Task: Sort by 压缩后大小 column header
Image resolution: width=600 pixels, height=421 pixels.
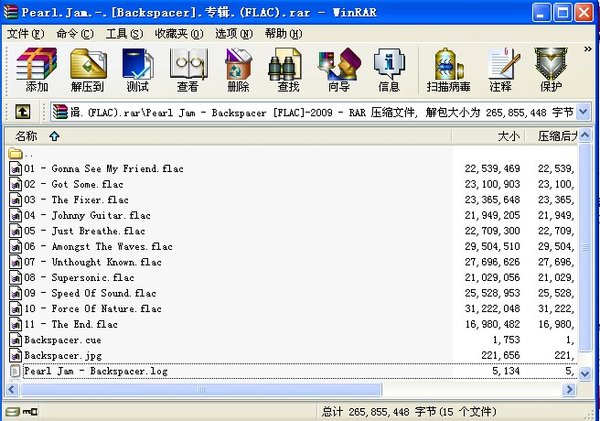Action: 551,136
